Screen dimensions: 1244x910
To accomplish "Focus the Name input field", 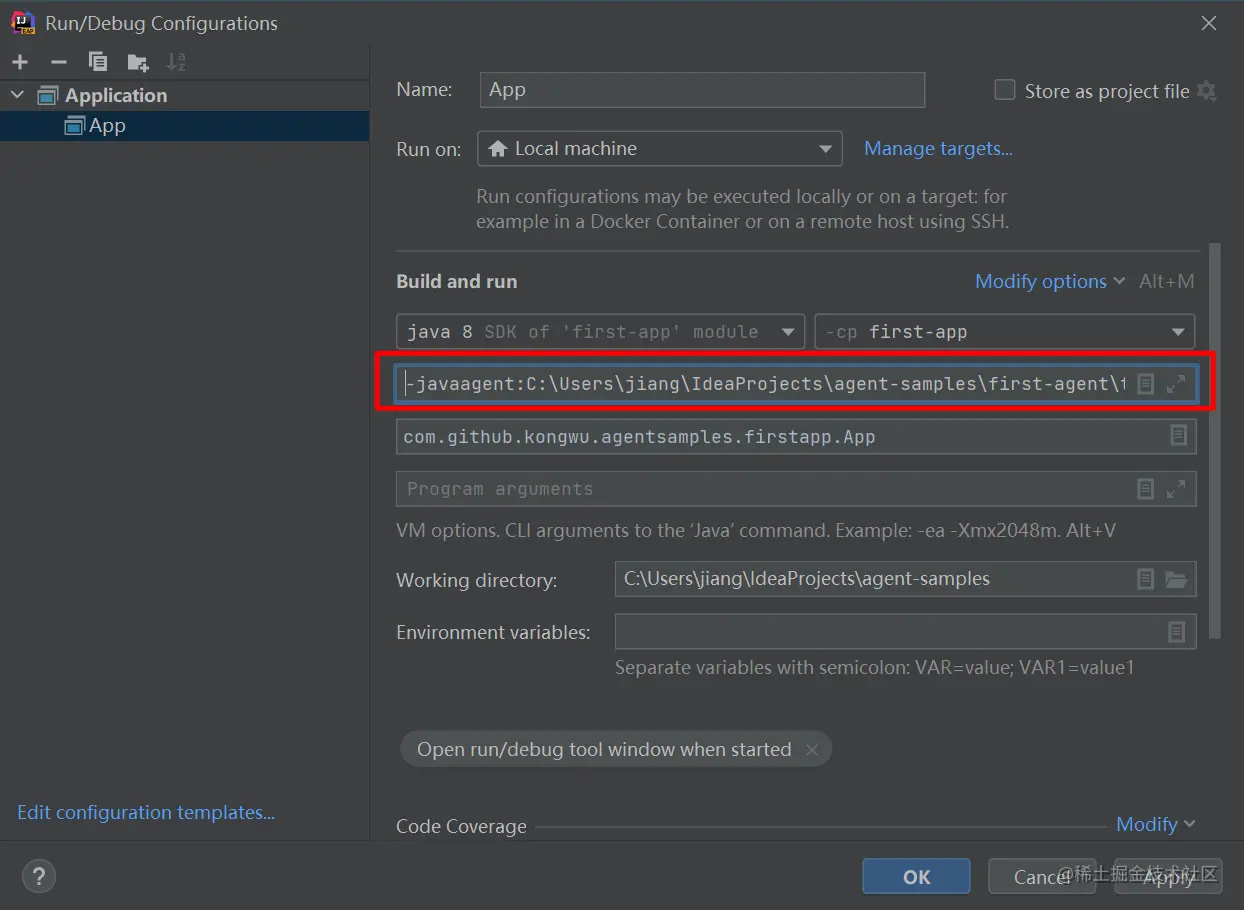I will tap(702, 90).
